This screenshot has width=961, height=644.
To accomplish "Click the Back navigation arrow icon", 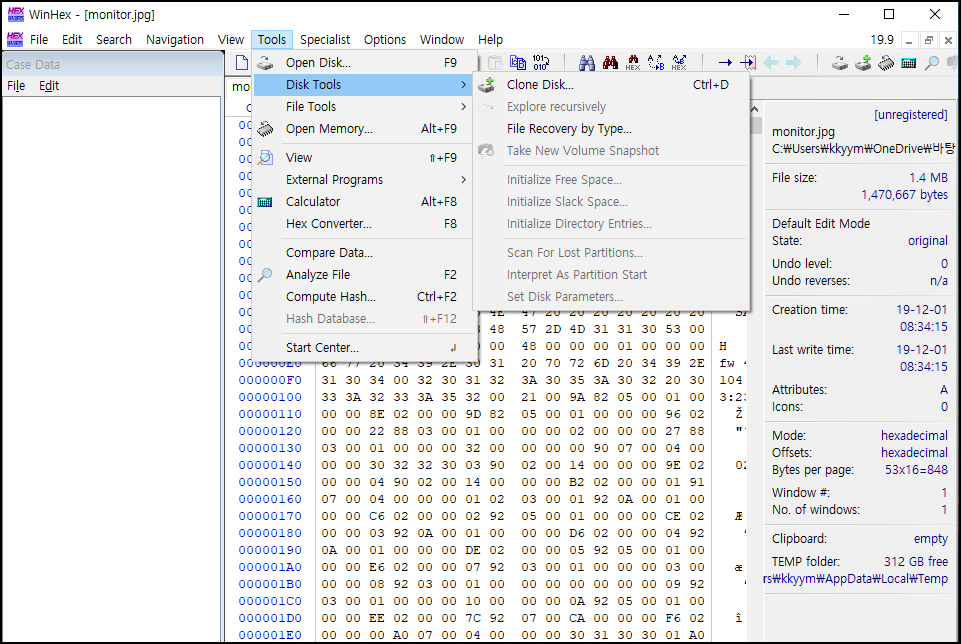I will [771, 63].
